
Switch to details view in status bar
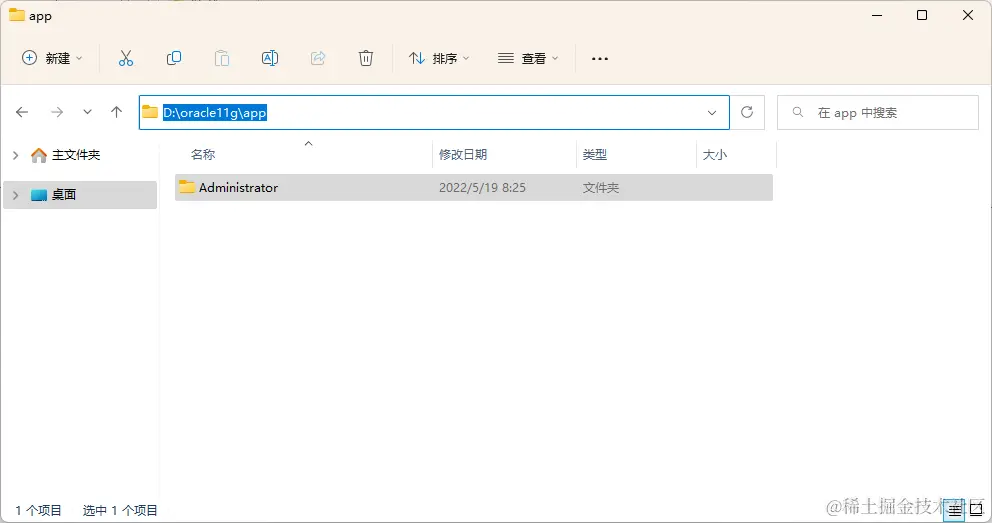954,510
